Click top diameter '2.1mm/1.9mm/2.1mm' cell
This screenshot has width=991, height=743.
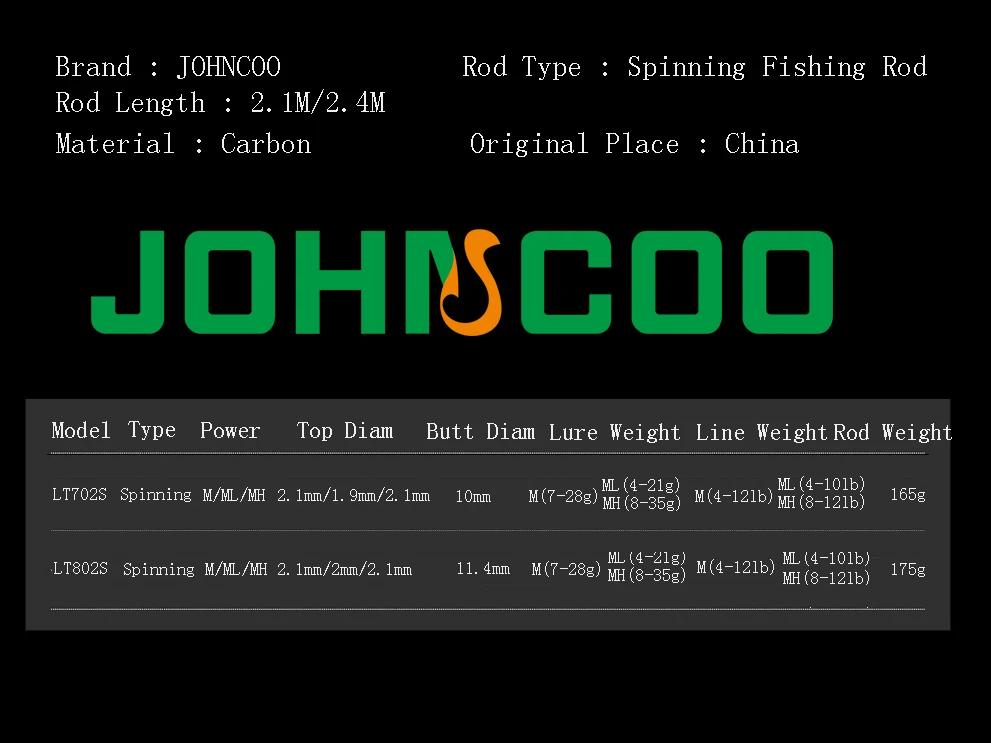353,496
